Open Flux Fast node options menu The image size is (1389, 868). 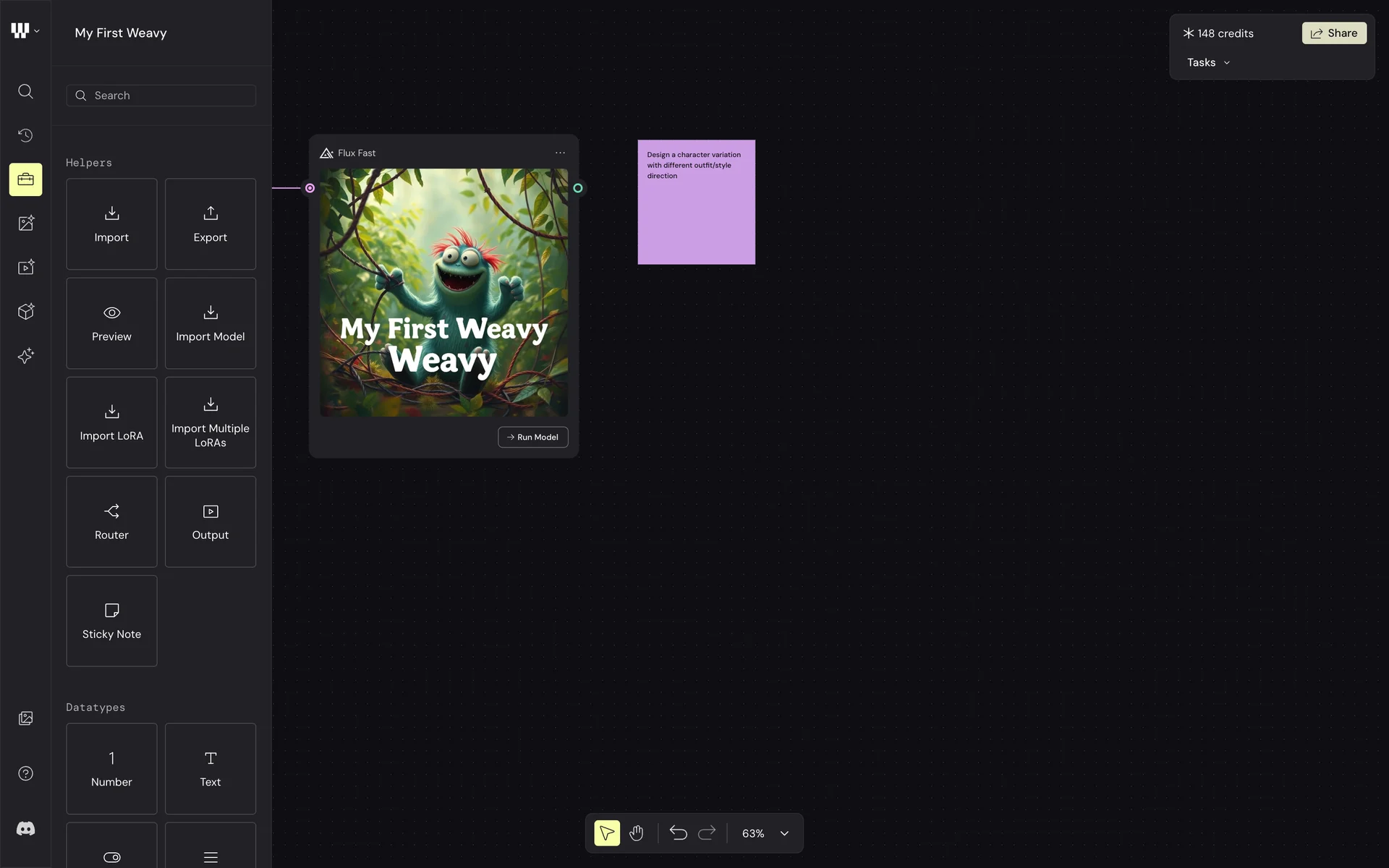coord(560,153)
